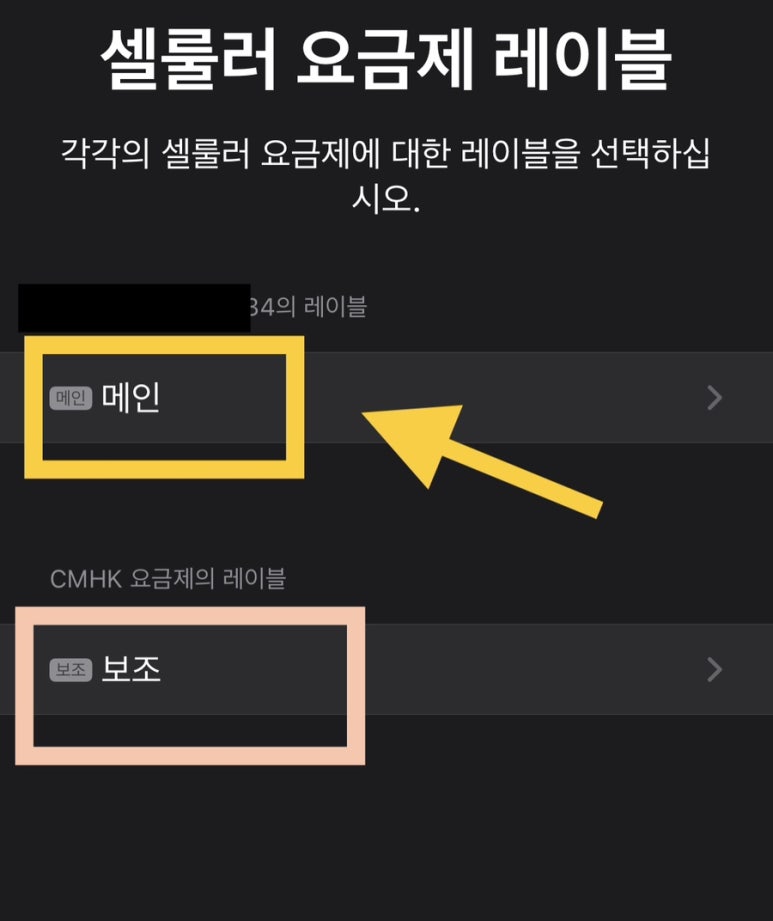
Task: Click the blacked-out redacted phone number
Action: 135,308
